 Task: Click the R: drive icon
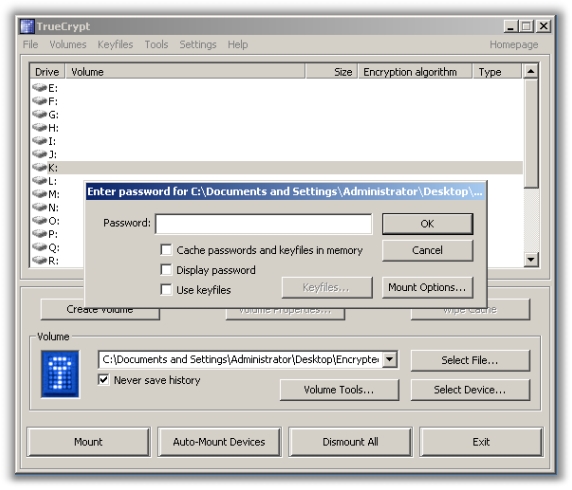pyautogui.click(x=39, y=260)
